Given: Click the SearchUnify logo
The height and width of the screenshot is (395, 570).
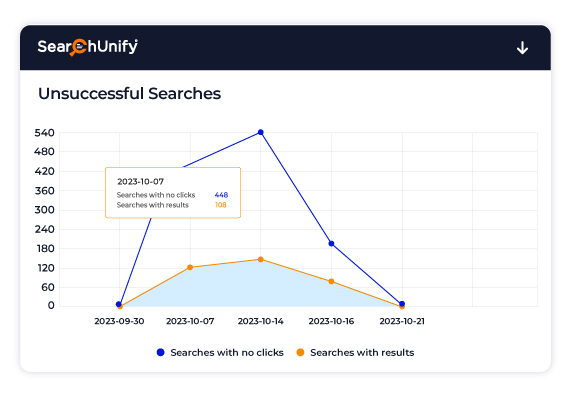Looking at the screenshot, I should (x=88, y=47).
